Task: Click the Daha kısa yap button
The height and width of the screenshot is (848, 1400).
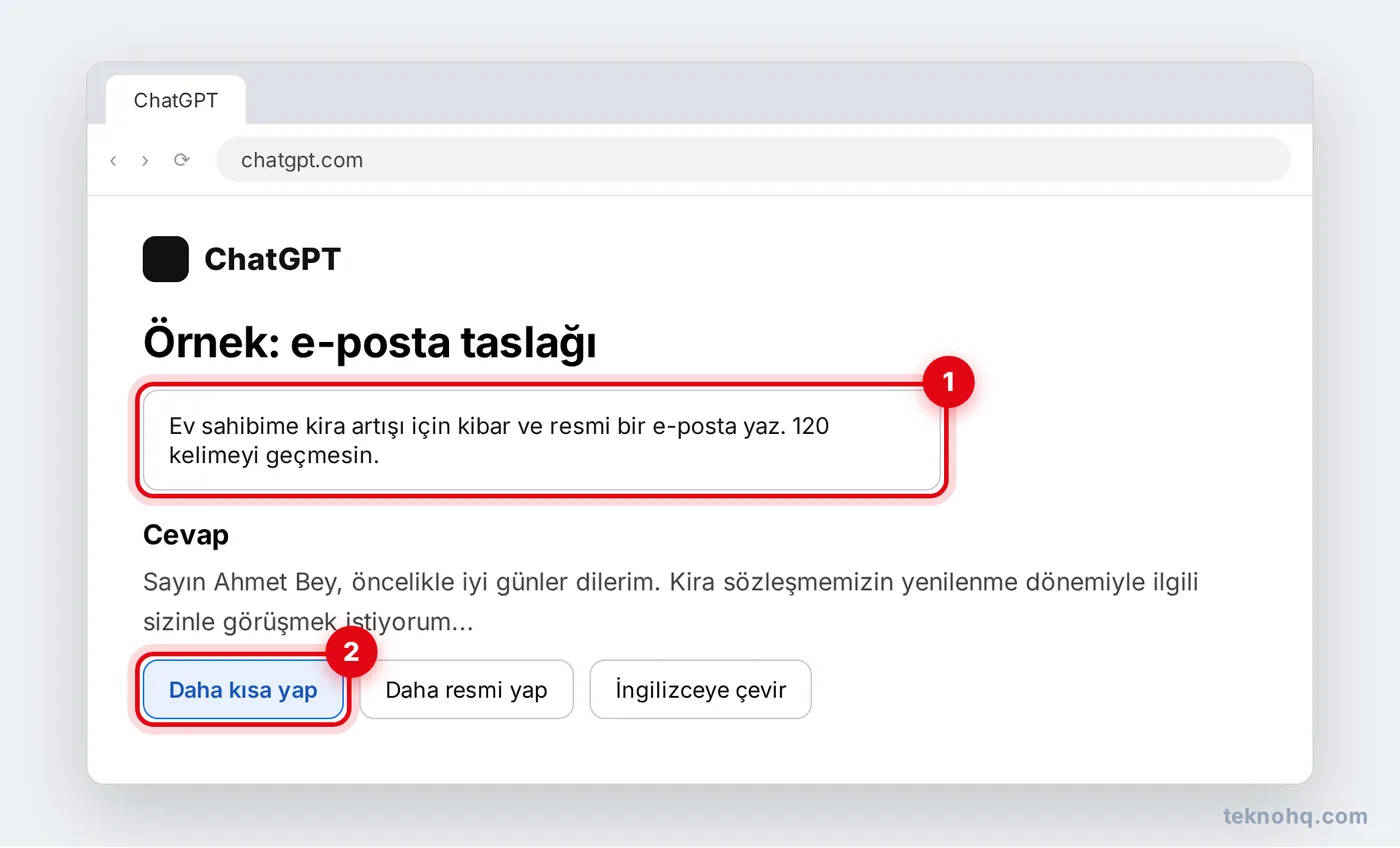Action: click(x=243, y=690)
